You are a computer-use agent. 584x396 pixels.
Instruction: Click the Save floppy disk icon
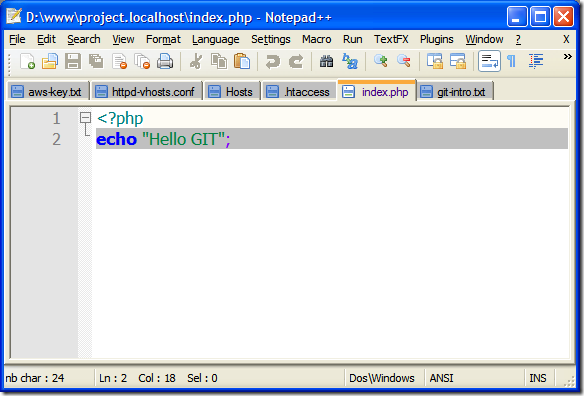[73, 61]
